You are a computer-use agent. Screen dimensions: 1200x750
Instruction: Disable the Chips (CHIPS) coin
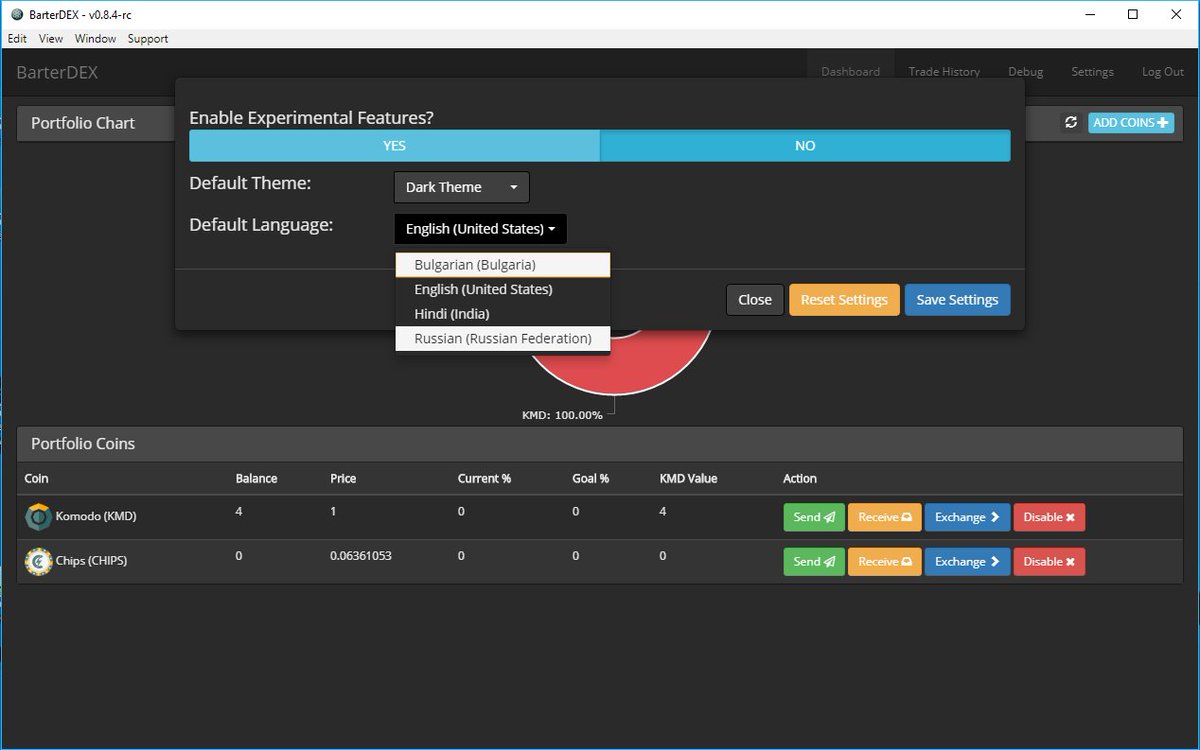point(1049,561)
